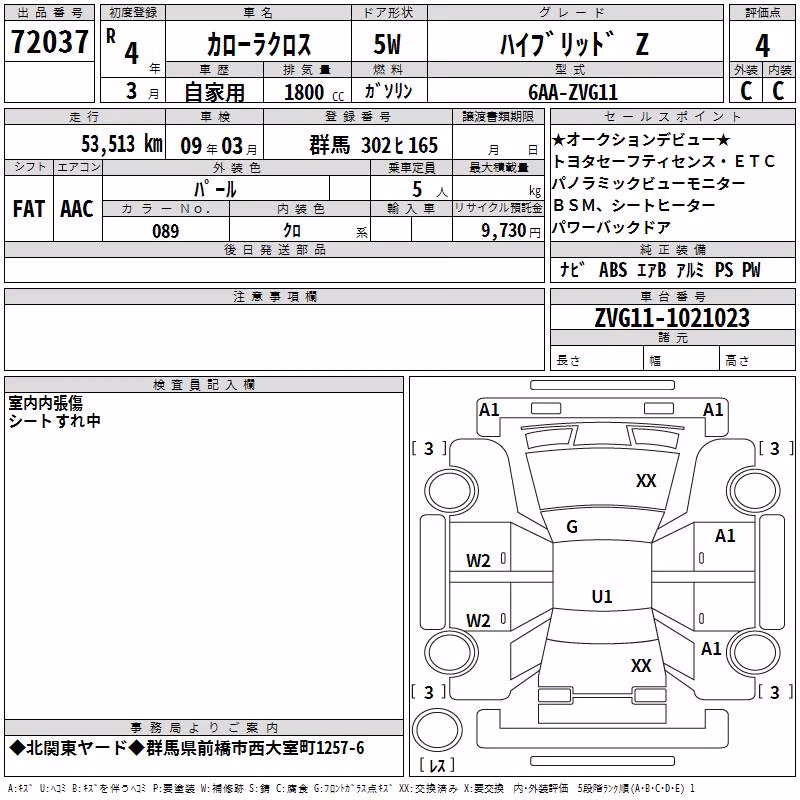This screenshot has height=800, width=800.
Task: Select the color number 089
Action: (x=165, y=231)
